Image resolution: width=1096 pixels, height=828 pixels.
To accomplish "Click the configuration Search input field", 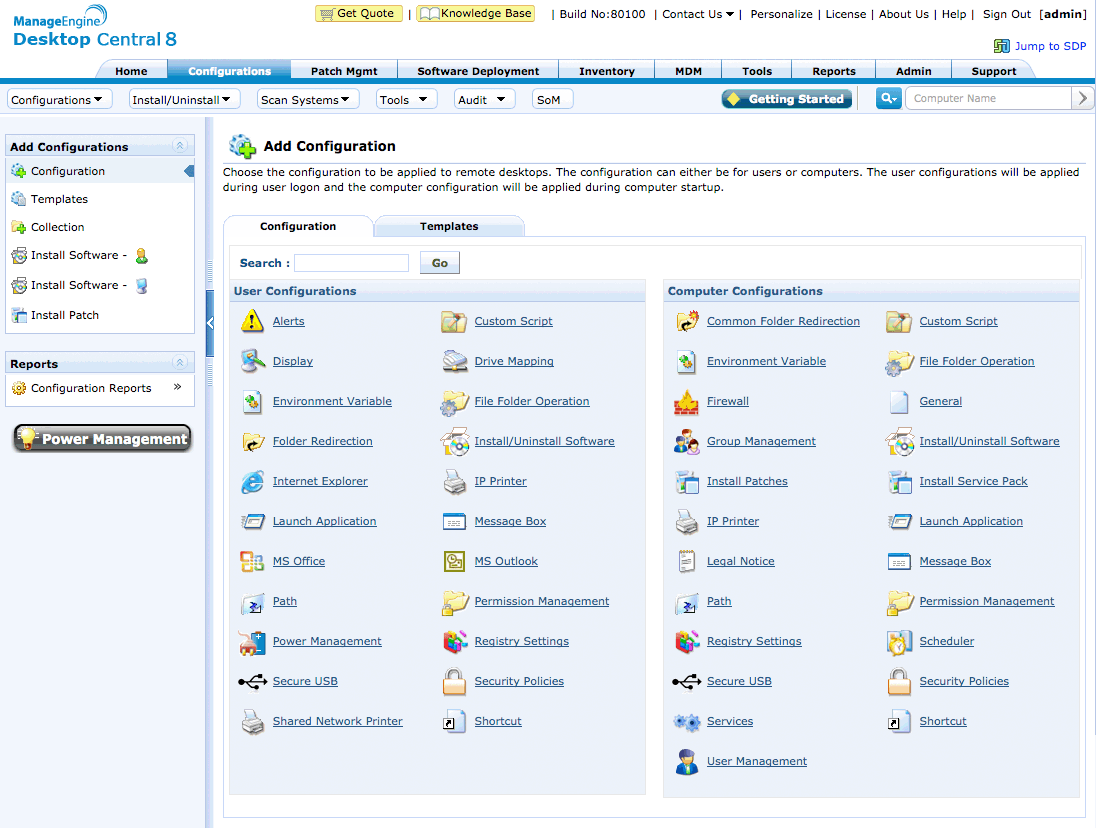I will point(352,263).
